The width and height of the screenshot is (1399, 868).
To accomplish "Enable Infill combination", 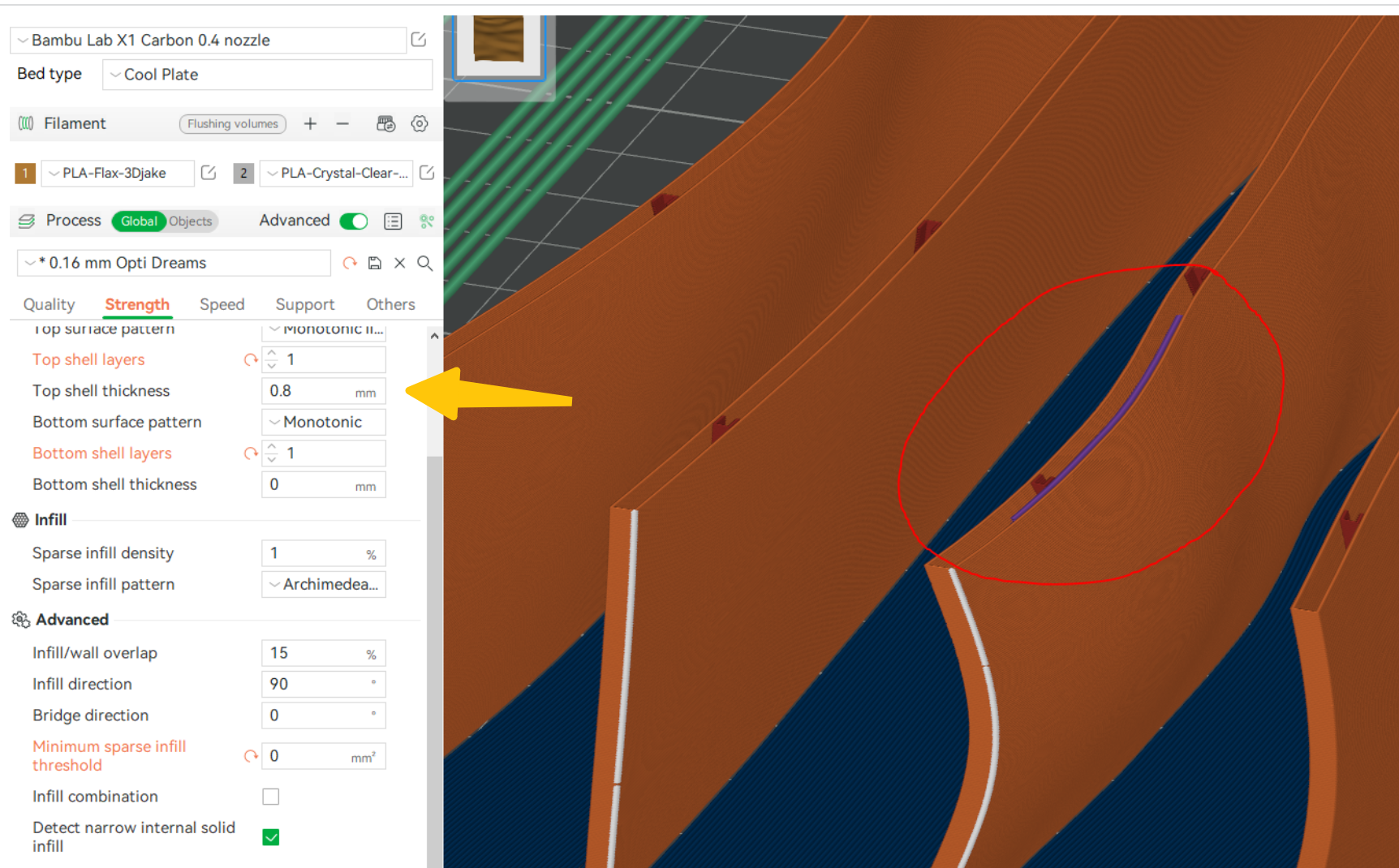I will pyautogui.click(x=271, y=796).
